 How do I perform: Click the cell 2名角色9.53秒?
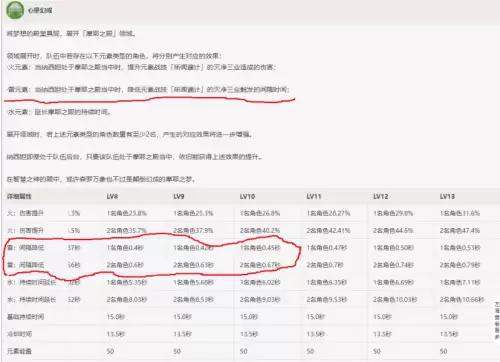click(327, 300)
